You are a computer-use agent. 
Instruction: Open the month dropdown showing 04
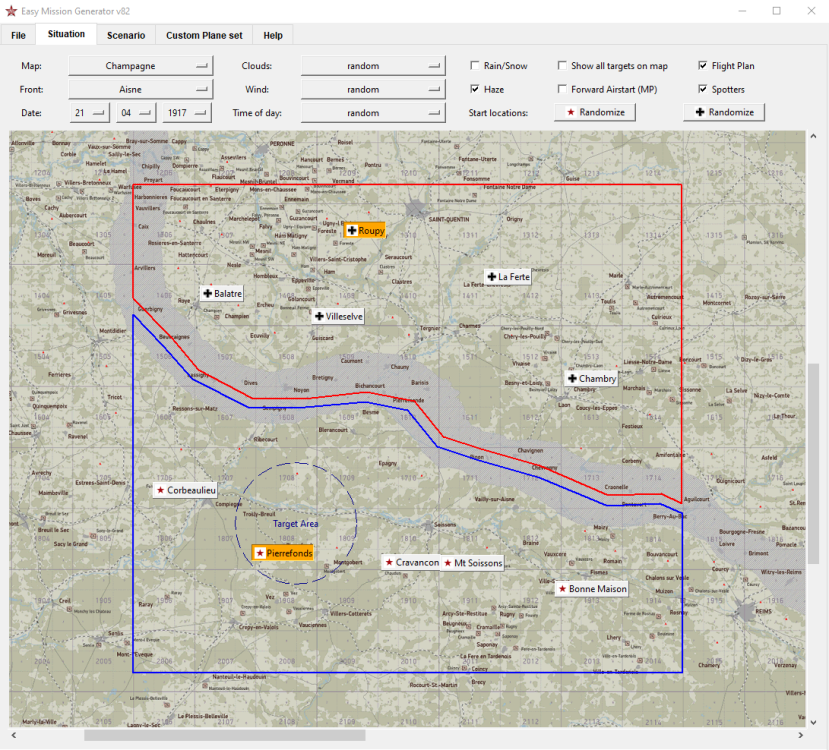(136, 113)
